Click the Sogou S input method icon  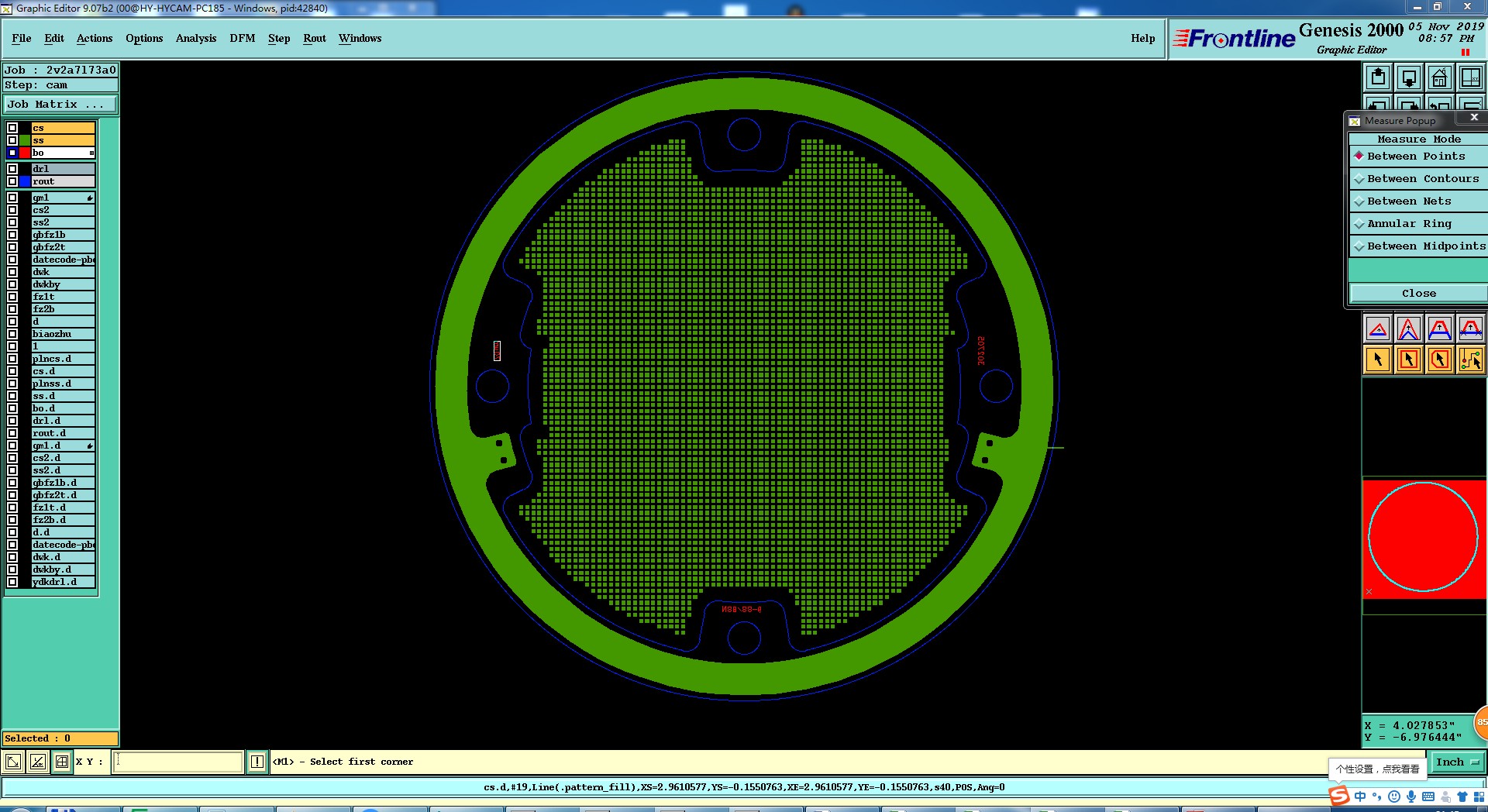1339,796
